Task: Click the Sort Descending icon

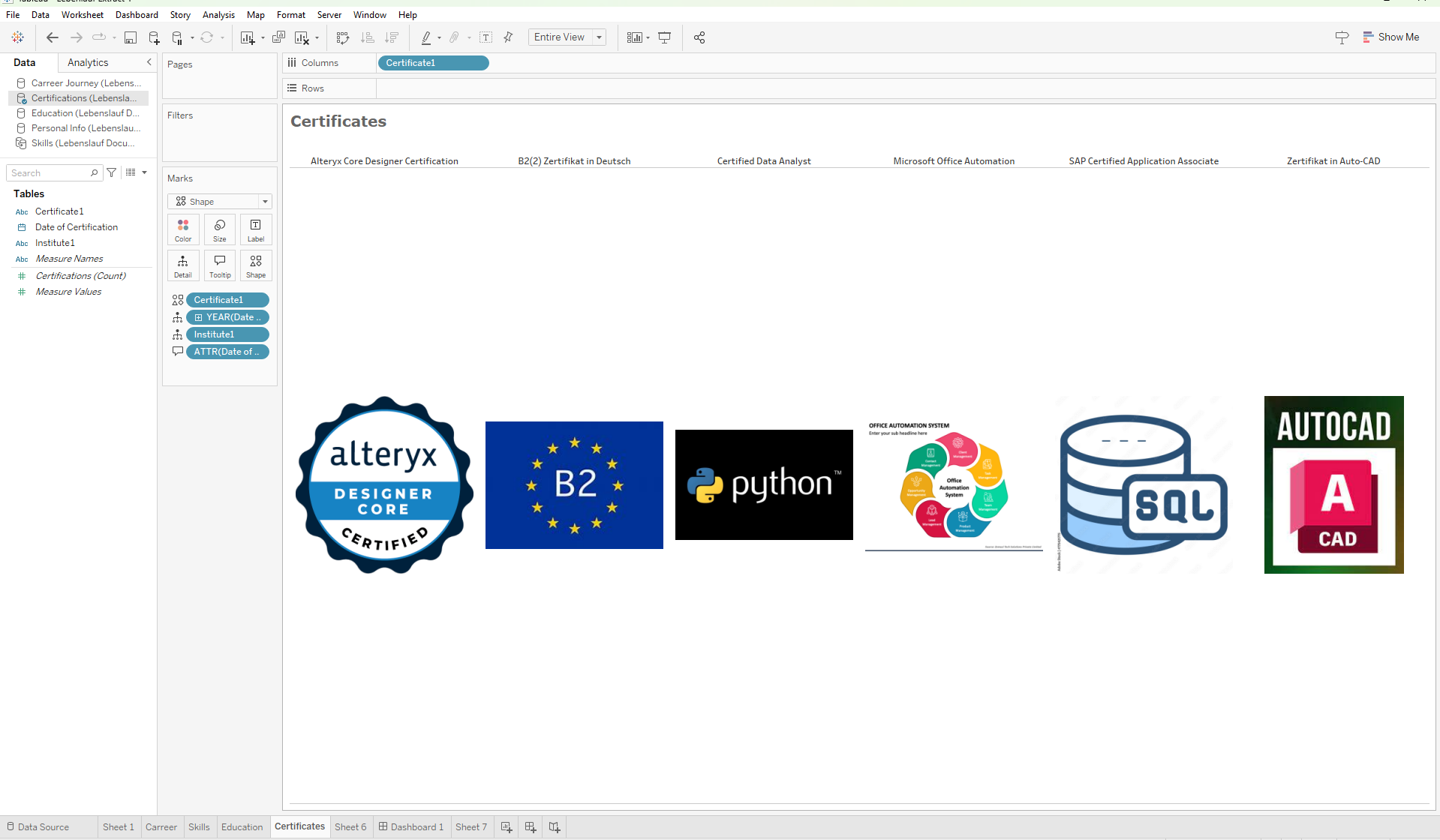Action: [x=391, y=37]
